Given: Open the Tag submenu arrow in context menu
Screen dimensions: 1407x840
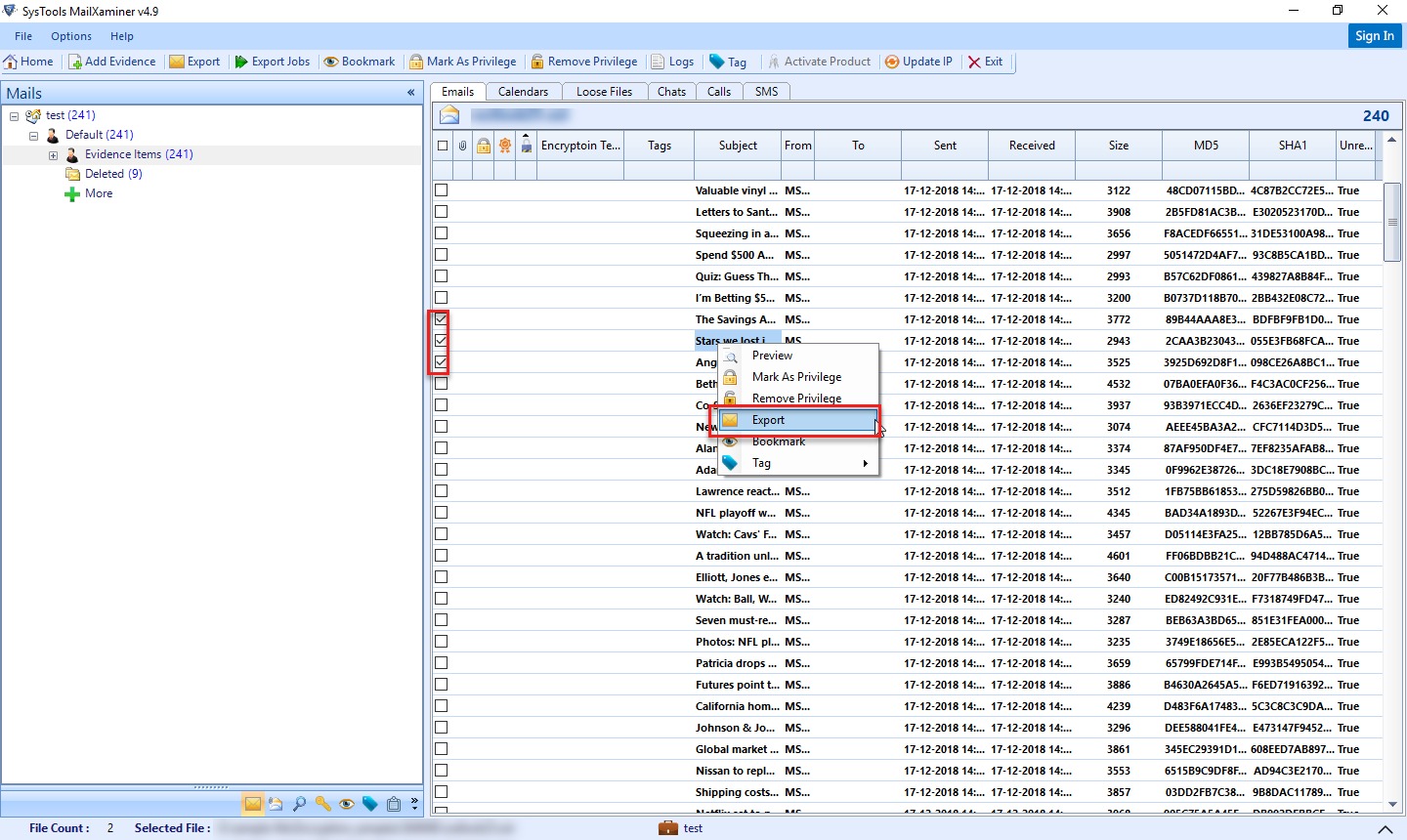Looking at the screenshot, I should 866,464.
